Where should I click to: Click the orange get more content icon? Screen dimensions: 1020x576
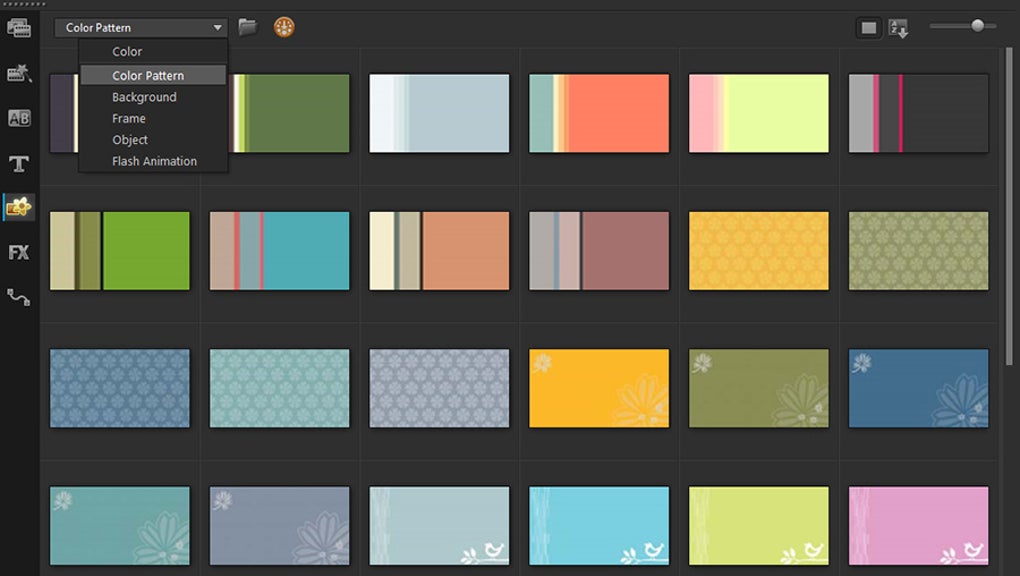284,27
